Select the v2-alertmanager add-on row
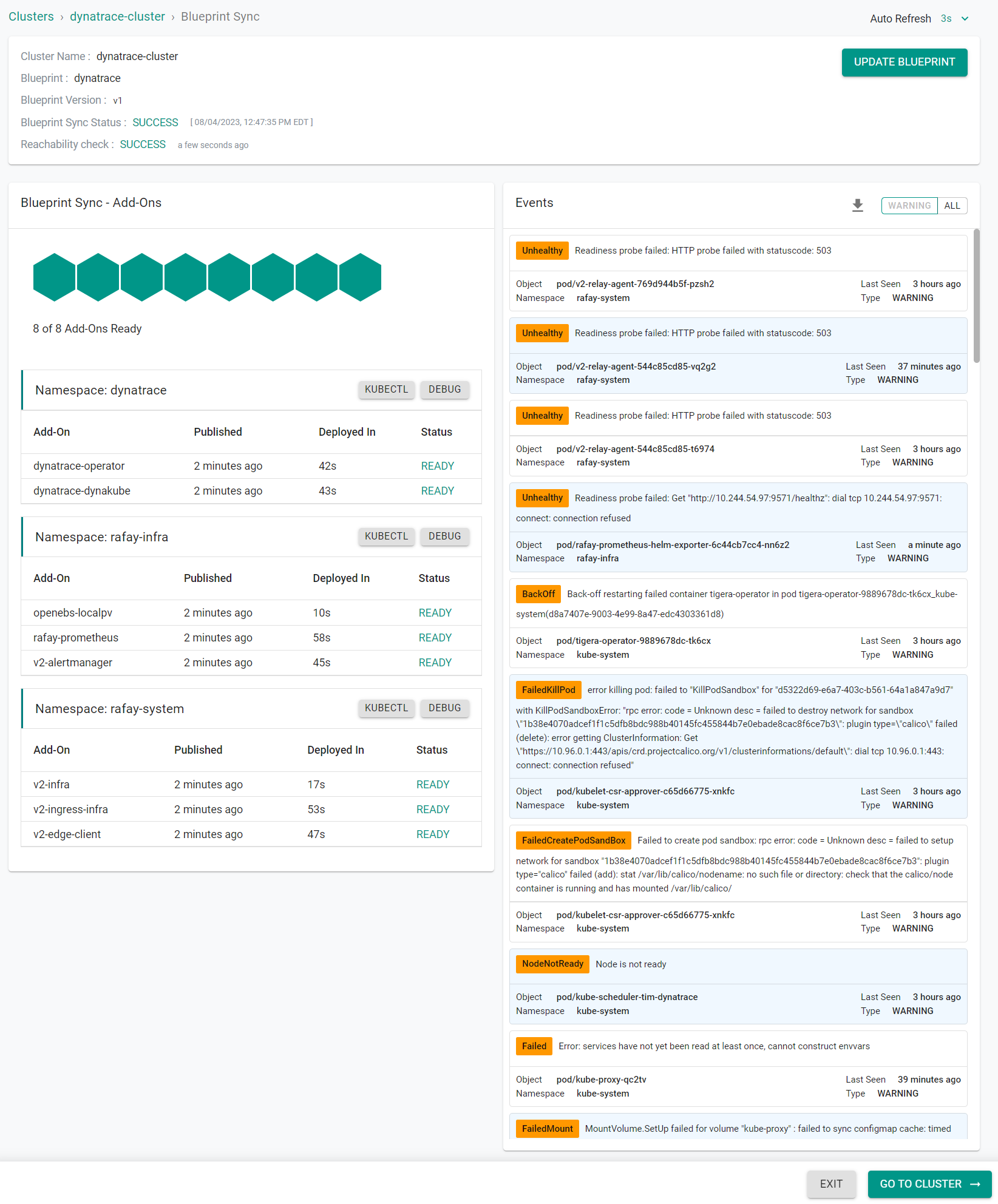The image size is (998, 1204). [251, 663]
